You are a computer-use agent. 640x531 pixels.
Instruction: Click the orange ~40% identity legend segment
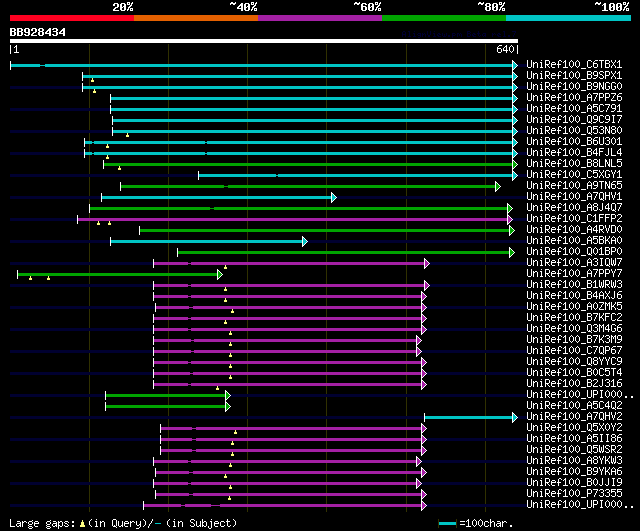(x=196, y=18)
